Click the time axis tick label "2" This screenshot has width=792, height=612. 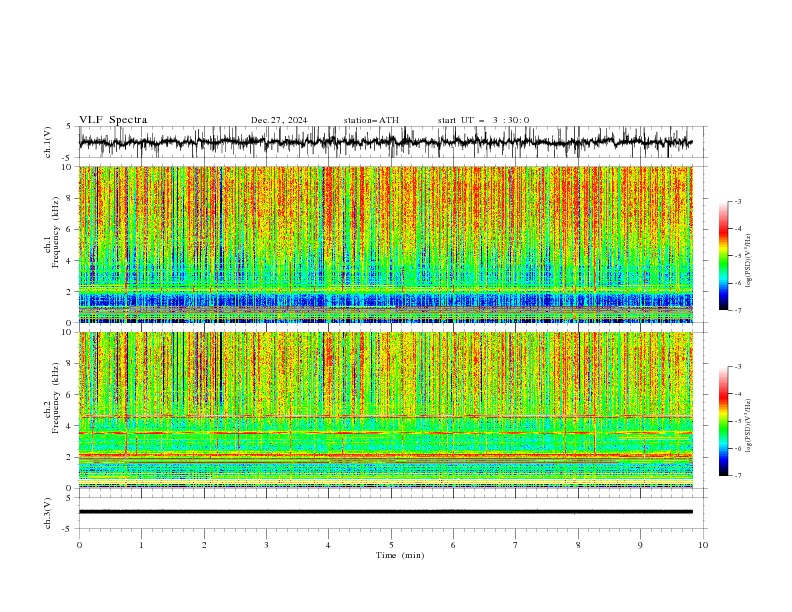click(204, 545)
